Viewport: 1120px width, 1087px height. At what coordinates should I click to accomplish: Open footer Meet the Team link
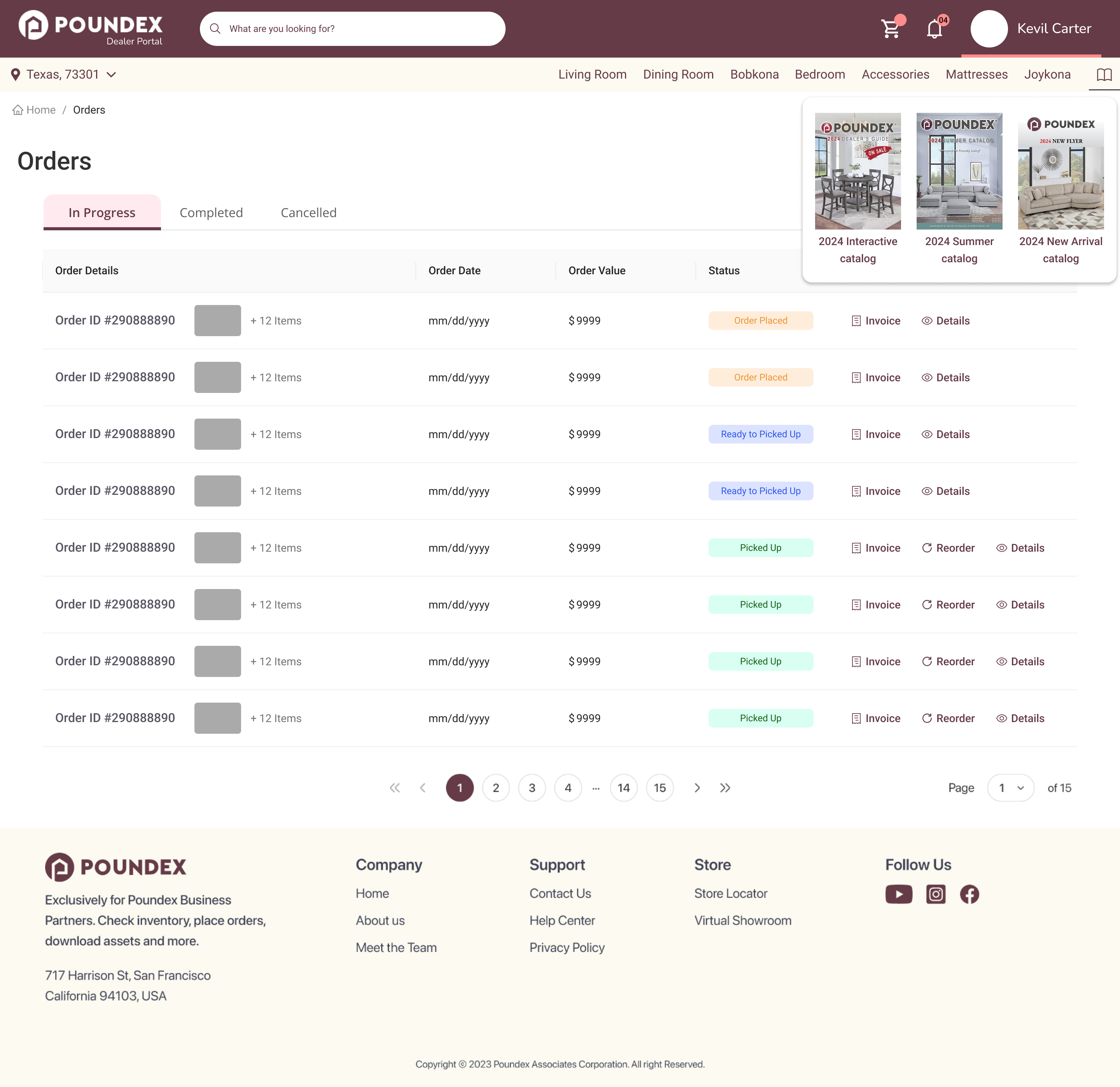396,947
